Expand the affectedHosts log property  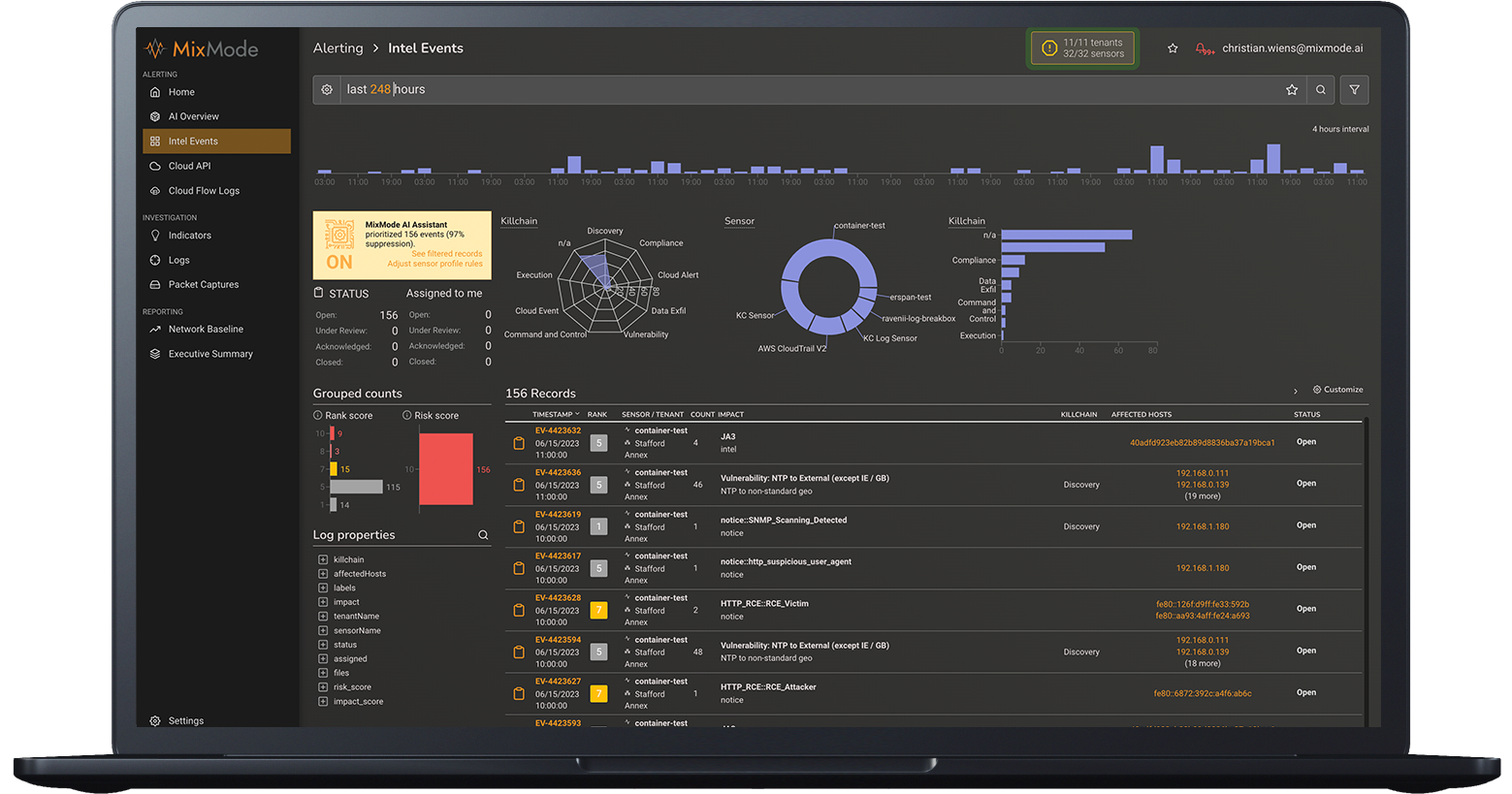pyautogui.click(x=323, y=574)
